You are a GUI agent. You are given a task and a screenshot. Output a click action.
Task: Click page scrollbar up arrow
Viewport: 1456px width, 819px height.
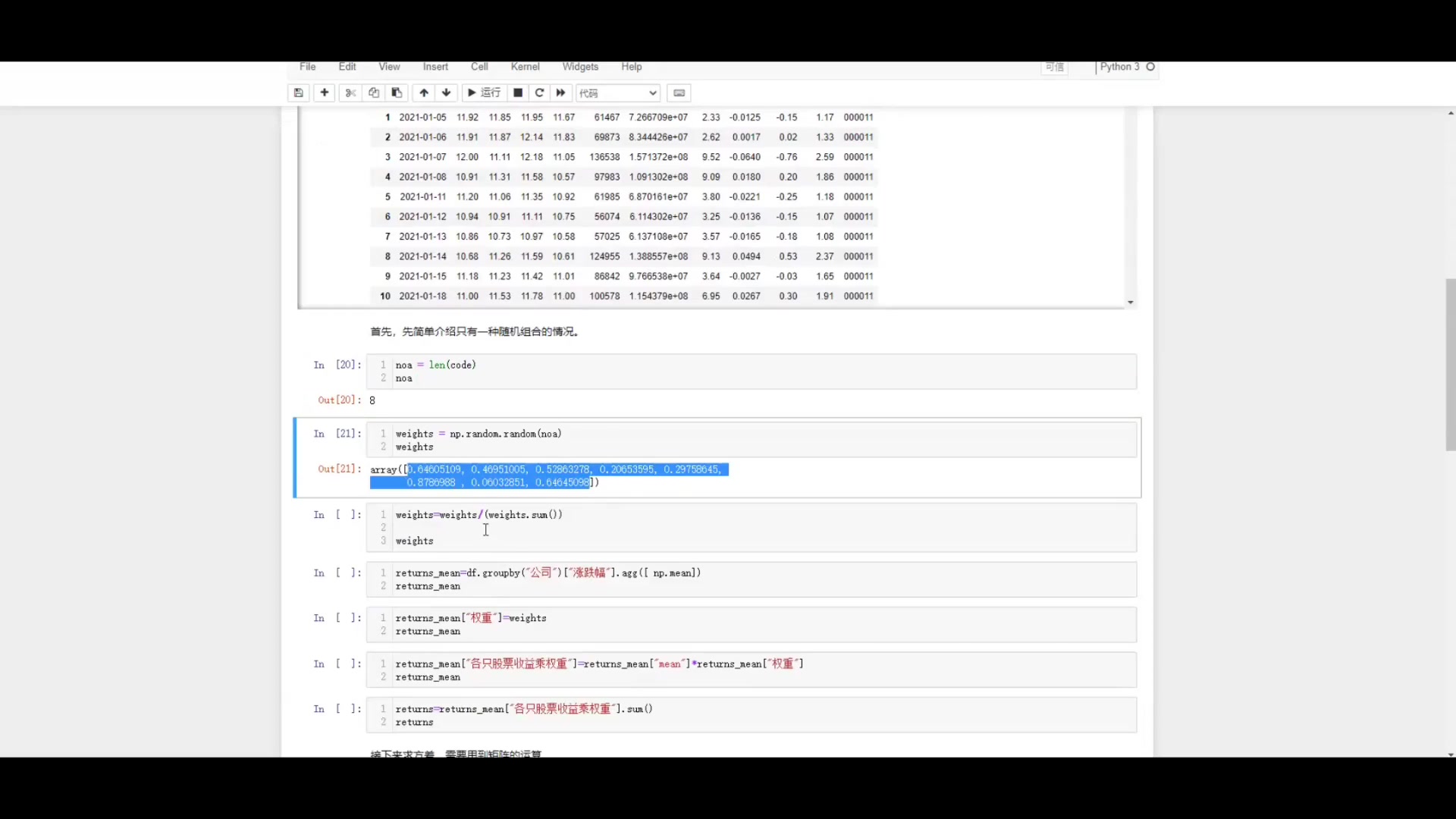(x=1450, y=113)
